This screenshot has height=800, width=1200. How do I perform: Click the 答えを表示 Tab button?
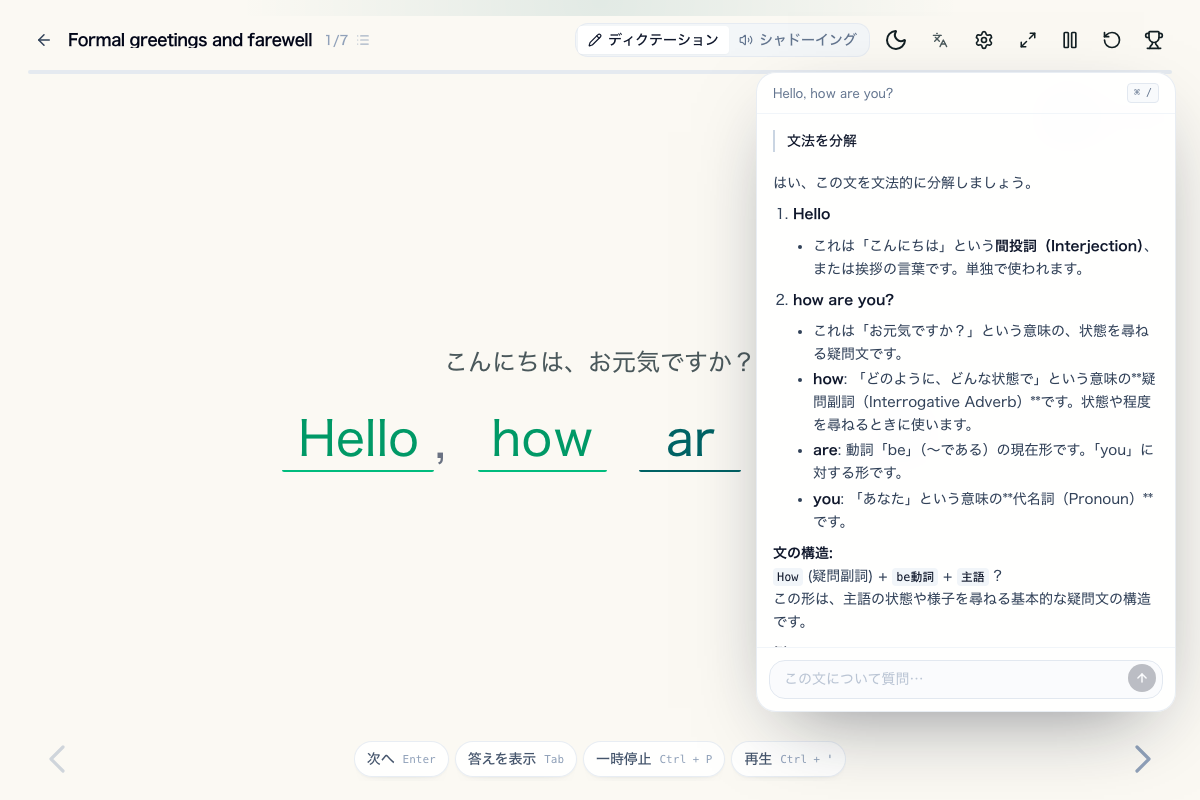[x=516, y=759]
